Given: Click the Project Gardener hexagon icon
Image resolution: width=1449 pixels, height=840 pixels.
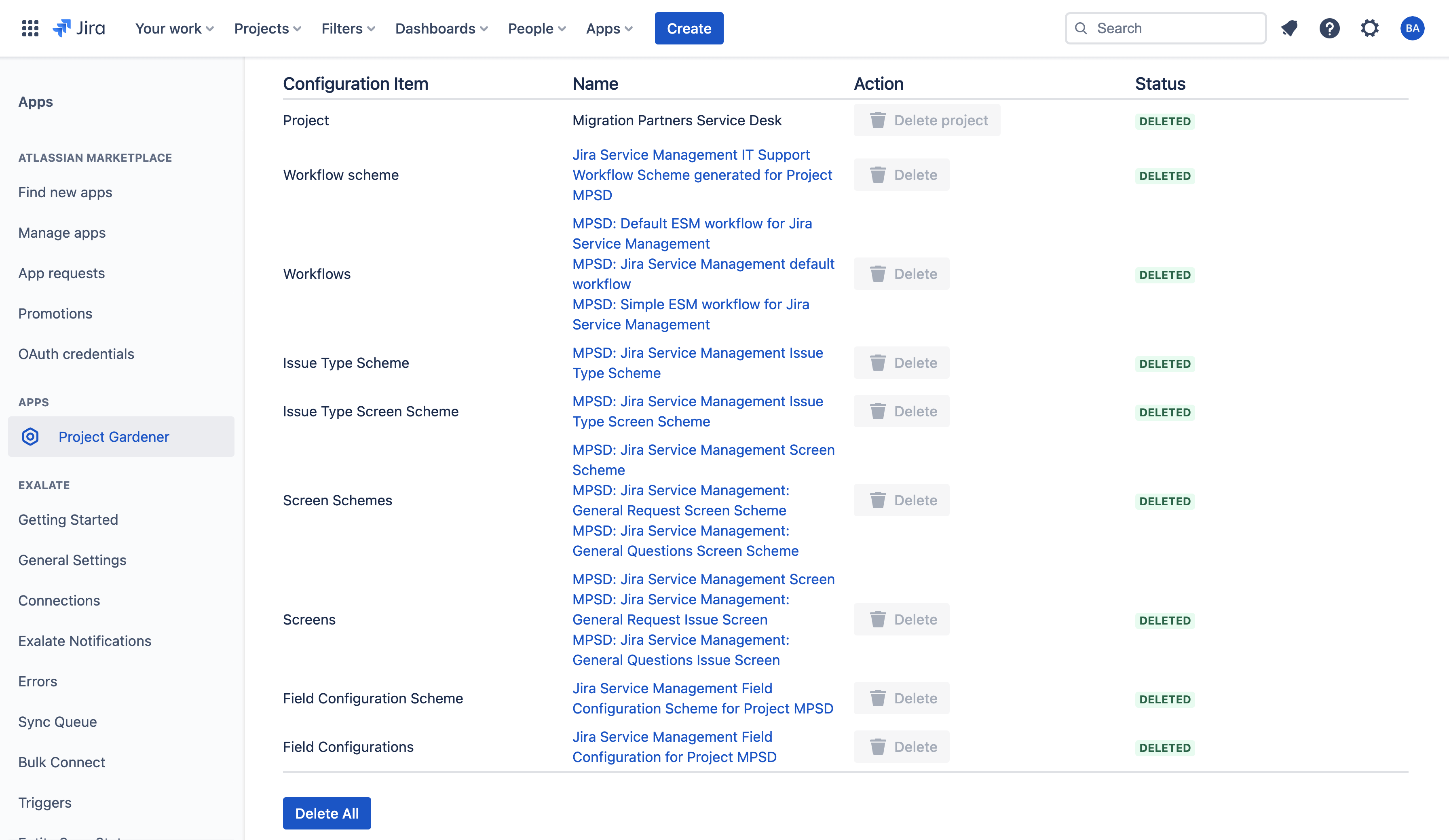Looking at the screenshot, I should coord(30,437).
